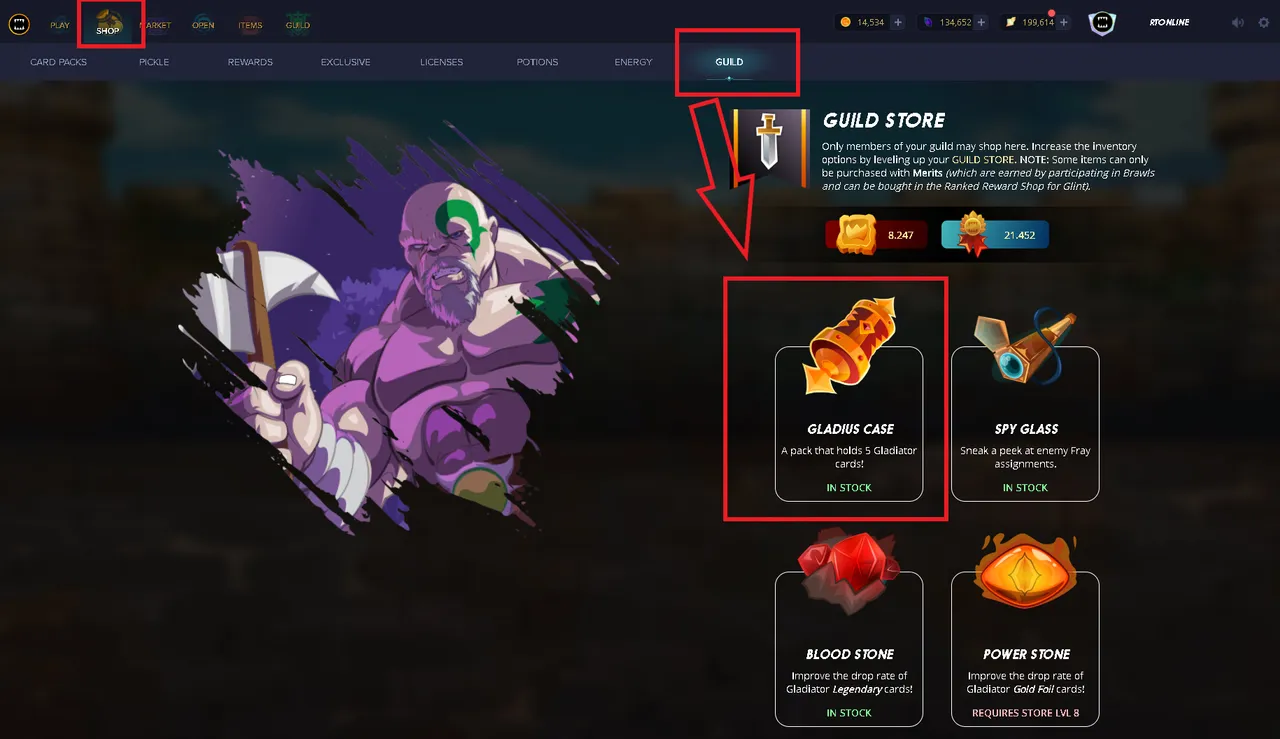Open the player avatar shield icon
This screenshot has height=739, width=1280.
pos(1101,23)
